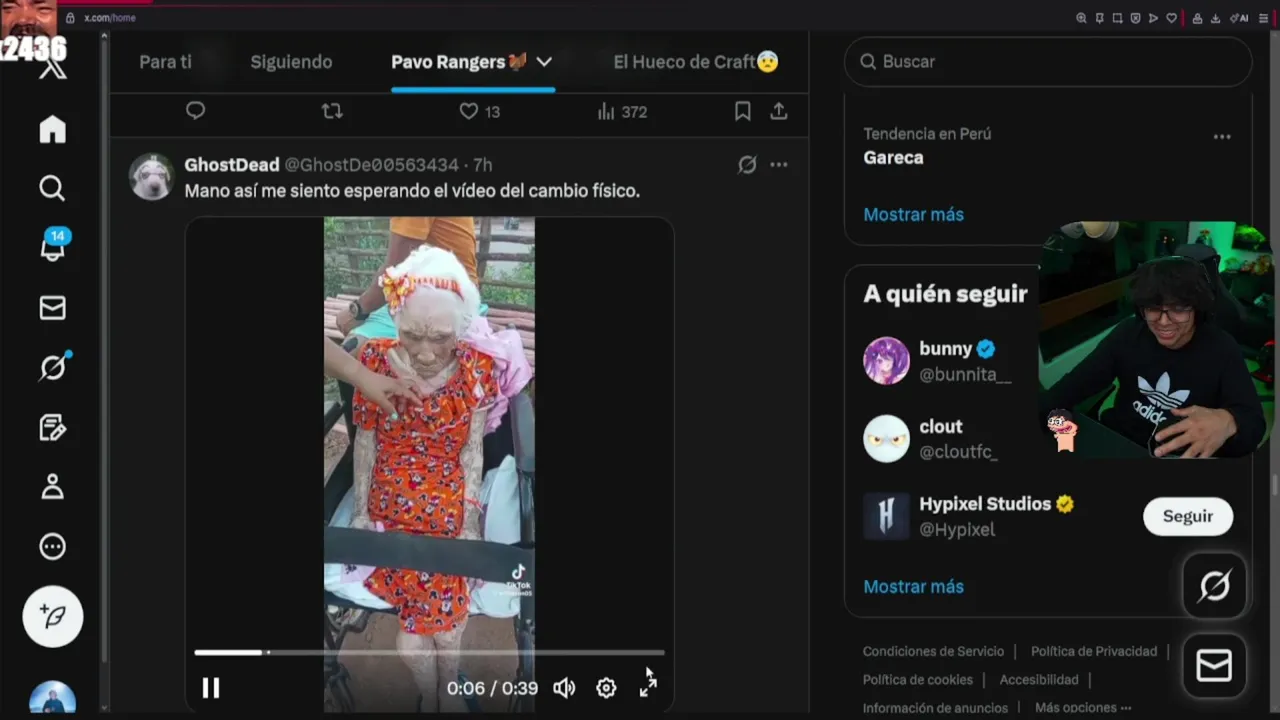1280x720 pixels.
Task: Open browser ad blocker shield icon
Action: [1135, 18]
